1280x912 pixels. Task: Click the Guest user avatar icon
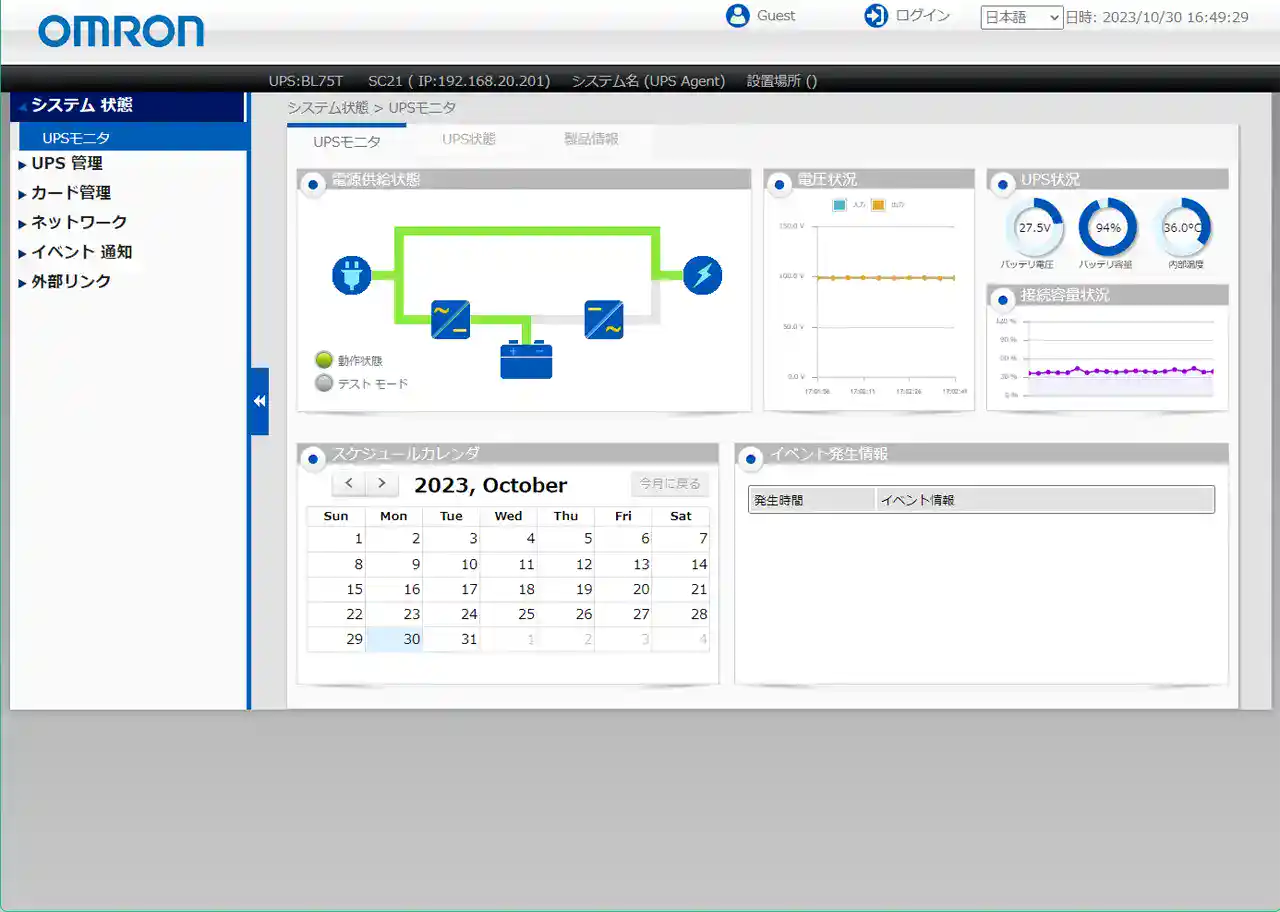click(738, 16)
